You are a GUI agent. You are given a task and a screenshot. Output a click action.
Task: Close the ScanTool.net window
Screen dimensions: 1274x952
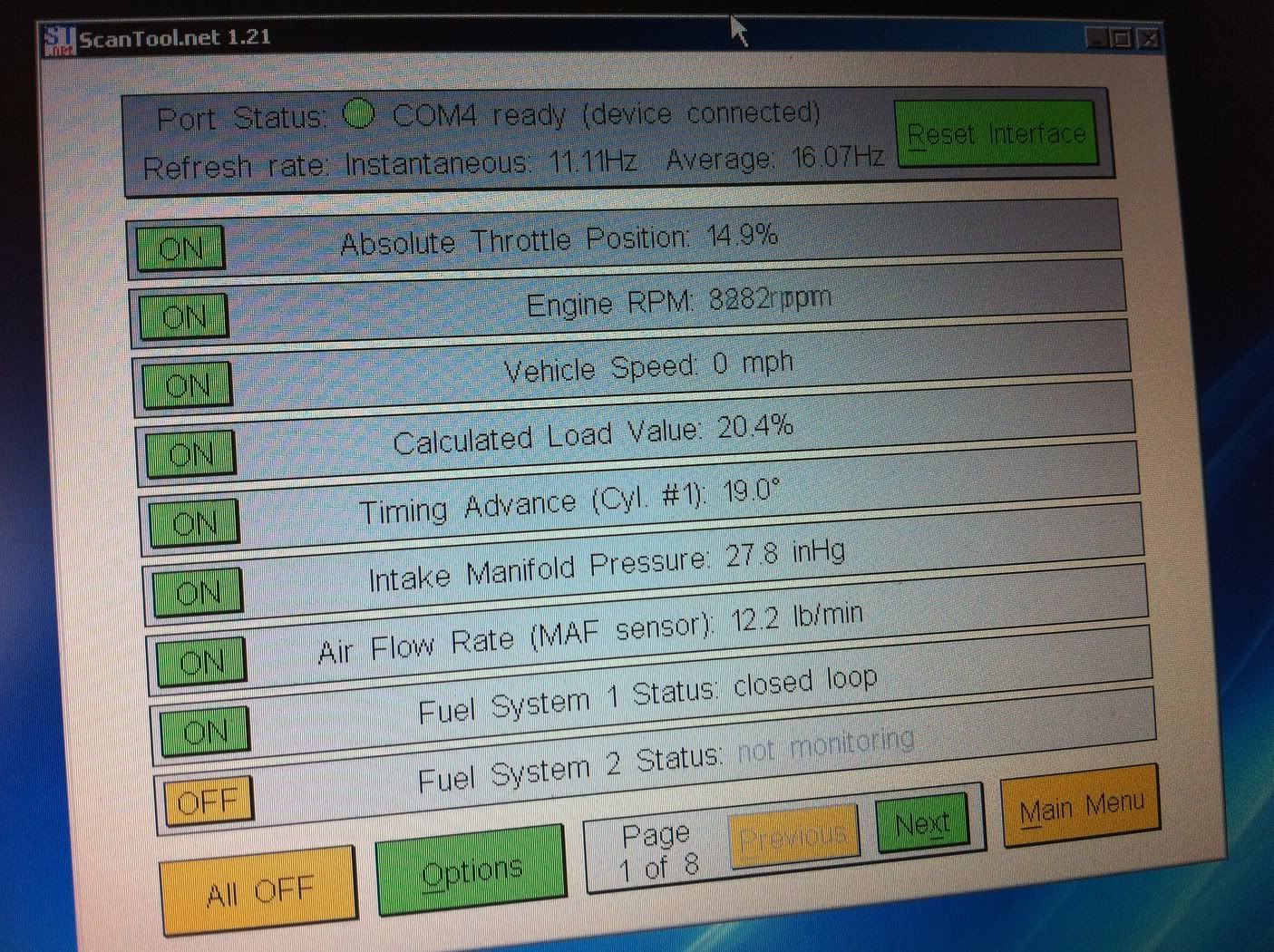(x=1148, y=38)
